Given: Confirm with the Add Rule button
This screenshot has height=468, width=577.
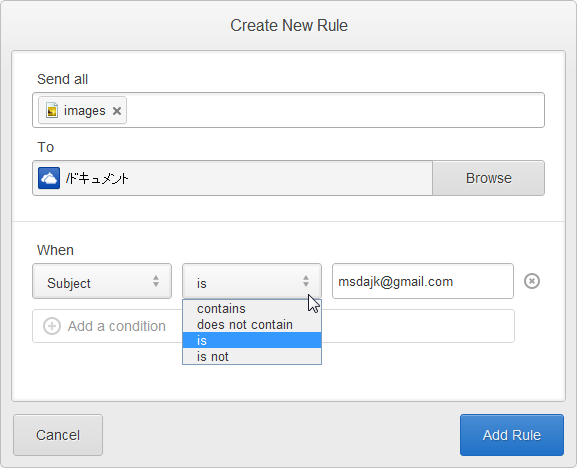Looking at the screenshot, I should click(x=511, y=435).
